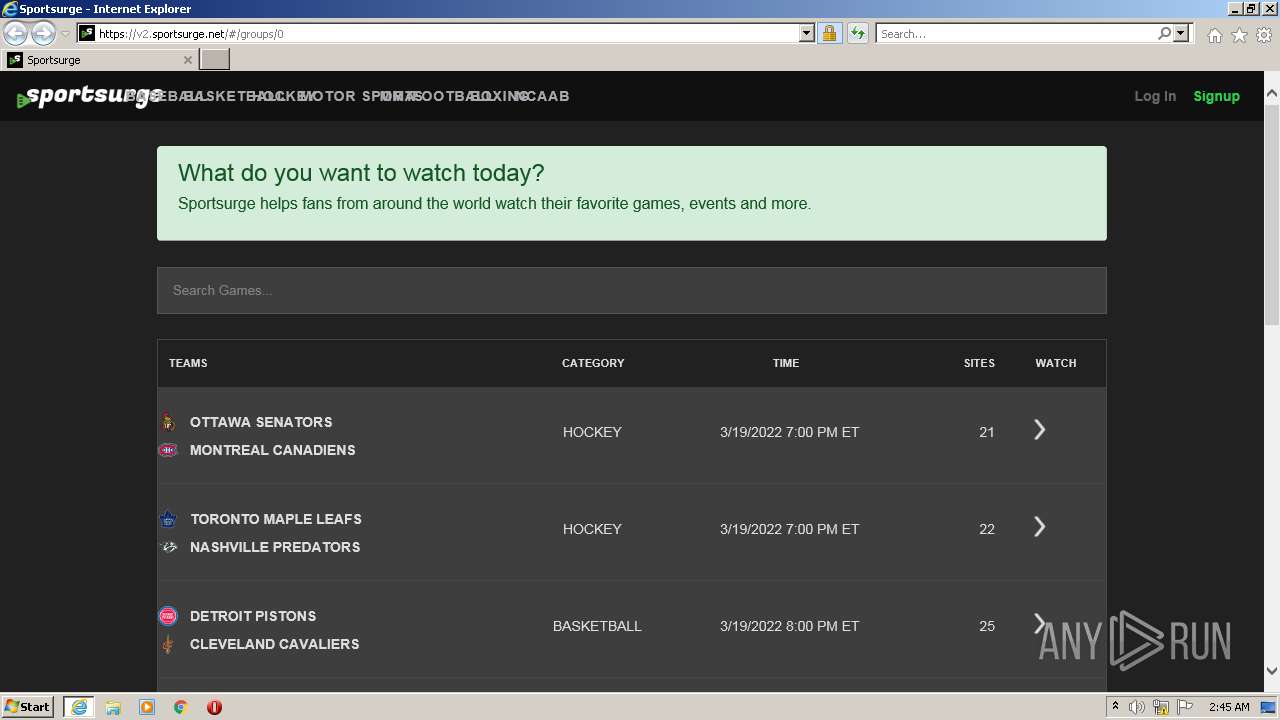The image size is (1280, 720).
Task: Open File Explorer from taskbar
Action: coord(113,707)
